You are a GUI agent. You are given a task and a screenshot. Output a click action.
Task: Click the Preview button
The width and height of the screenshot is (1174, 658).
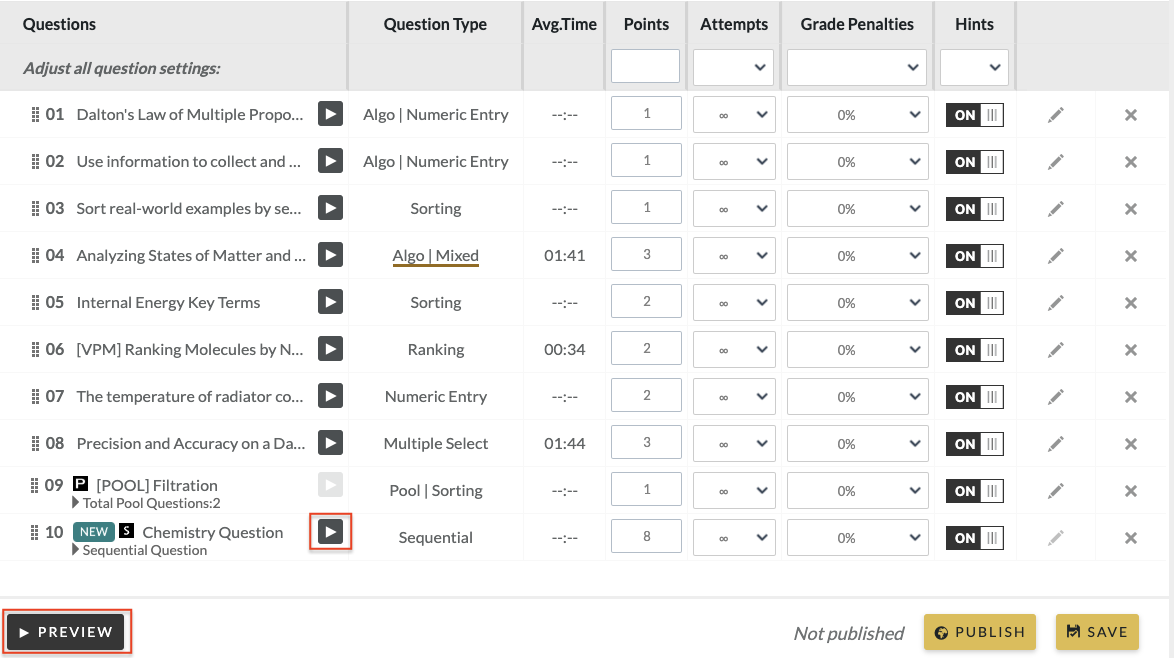(66, 632)
